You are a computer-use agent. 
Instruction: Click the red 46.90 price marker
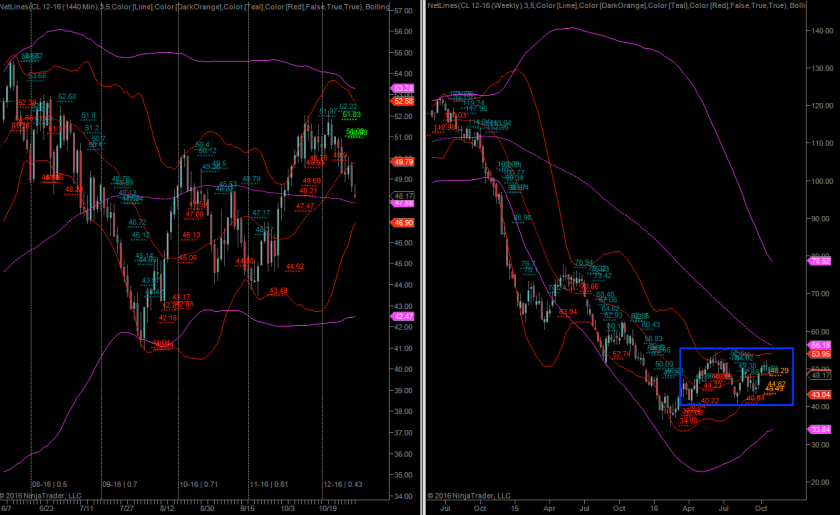coord(404,223)
